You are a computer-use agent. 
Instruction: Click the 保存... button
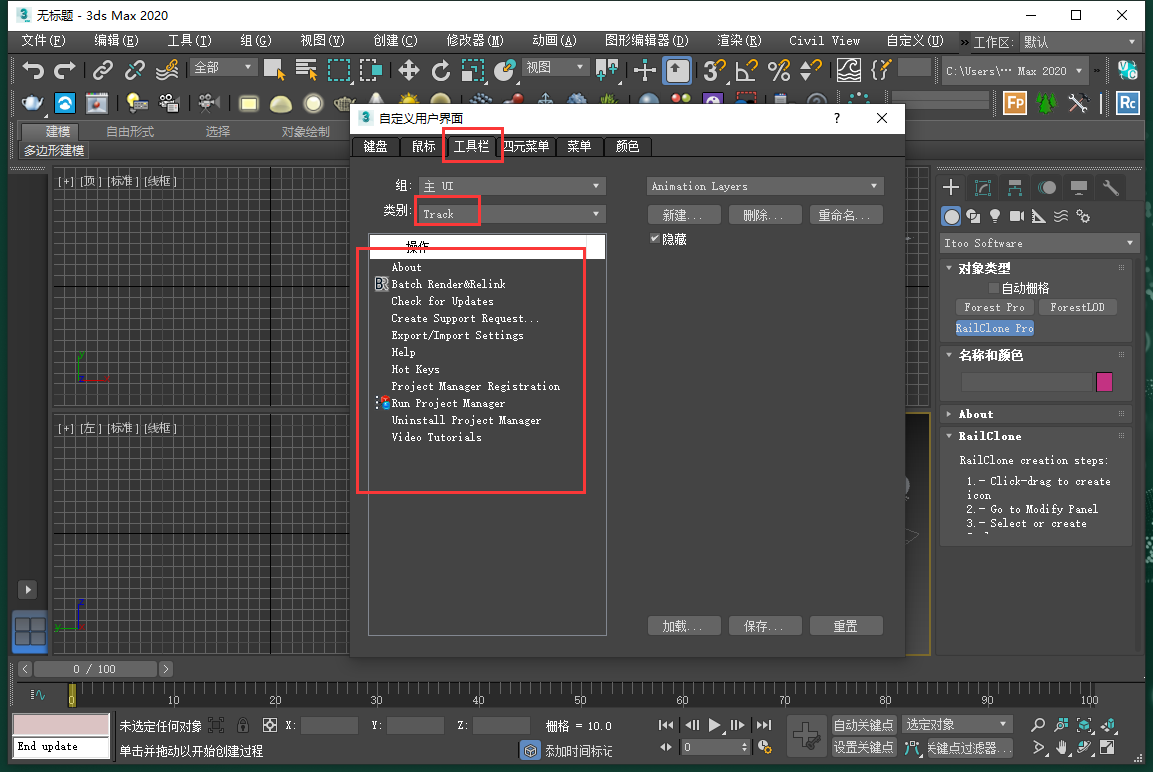point(765,626)
